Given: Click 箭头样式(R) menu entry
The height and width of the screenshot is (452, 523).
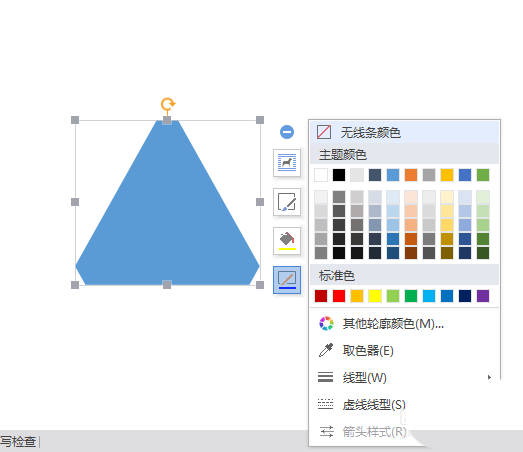Looking at the screenshot, I should (x=374, y=432).
